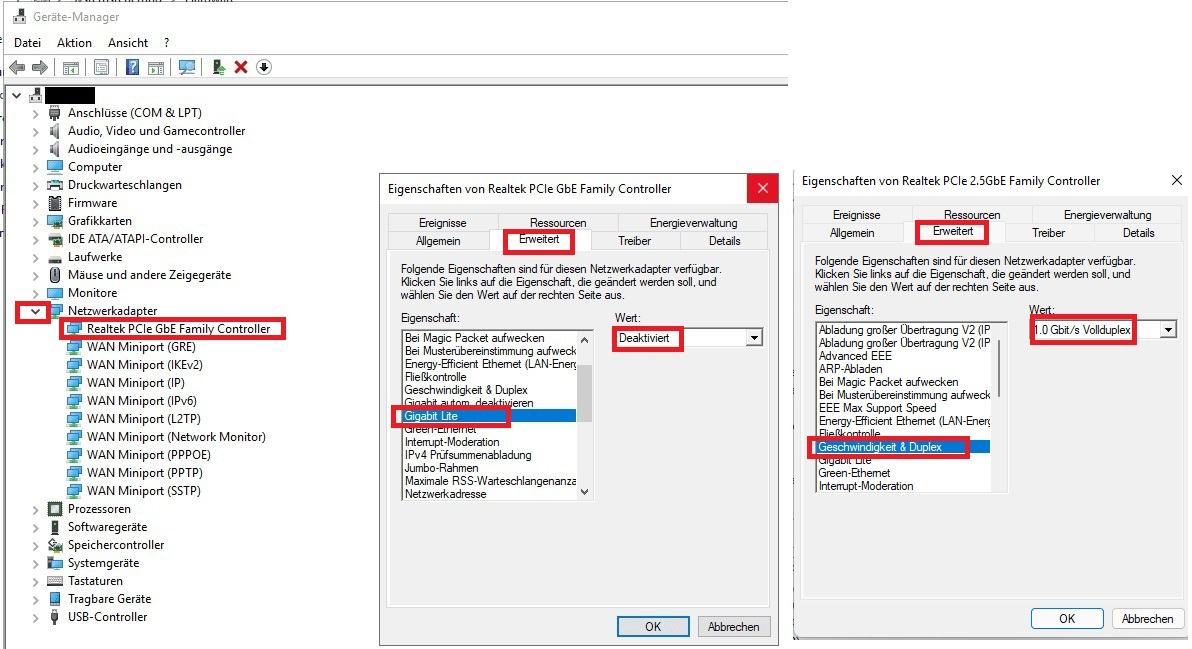
Task: Click the Tastaturen keyboard icon in tree
Action: pos(55,581)
